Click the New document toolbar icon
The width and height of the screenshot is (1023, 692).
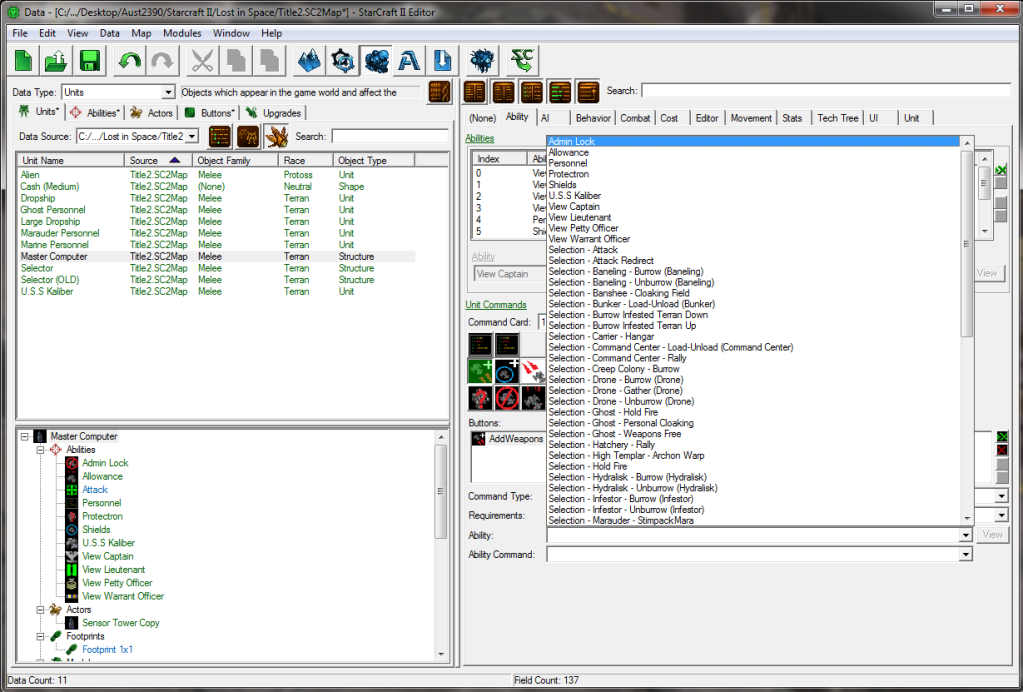23,61
